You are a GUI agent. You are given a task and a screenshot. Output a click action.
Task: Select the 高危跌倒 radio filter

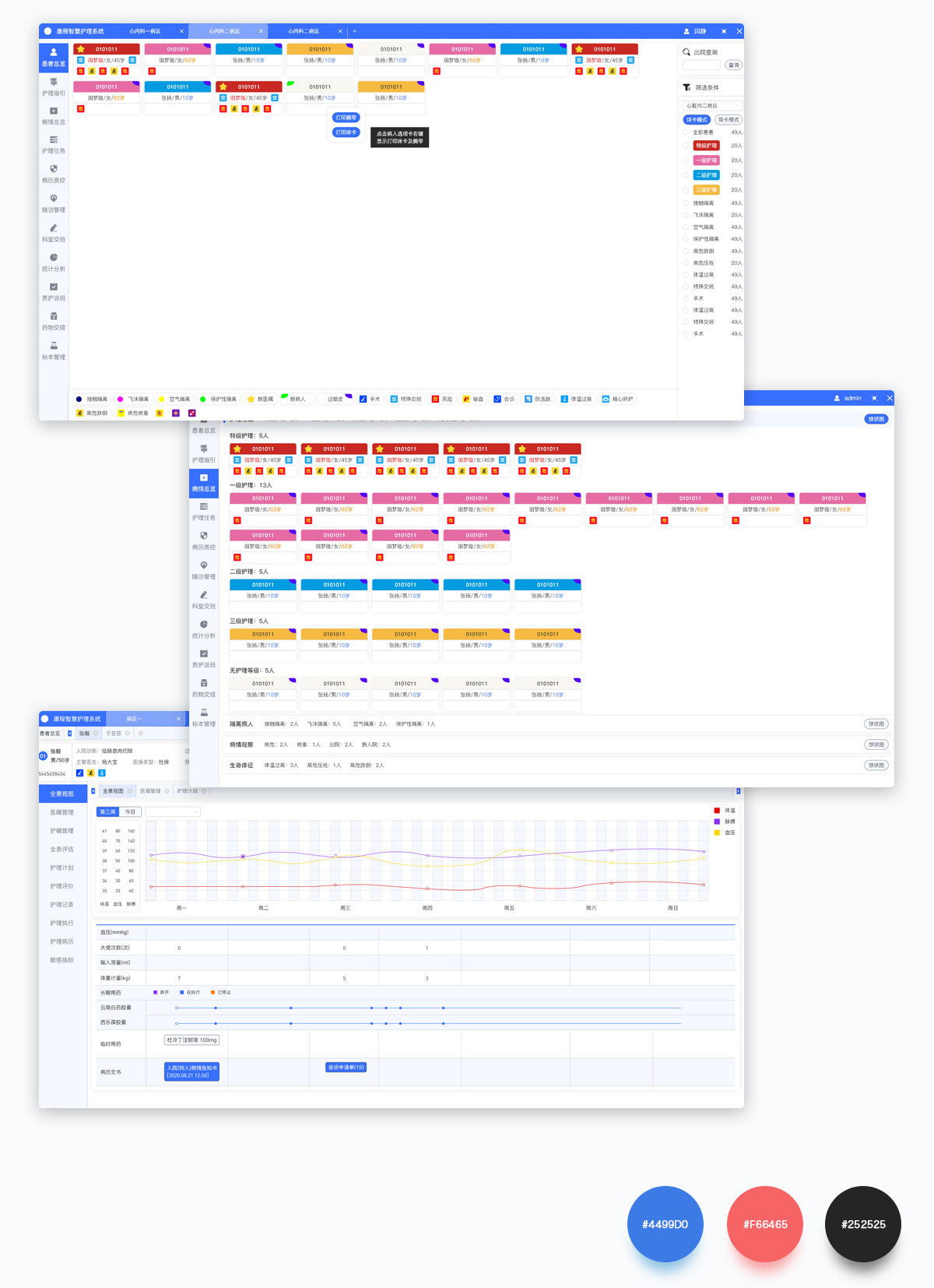(686, 252)
